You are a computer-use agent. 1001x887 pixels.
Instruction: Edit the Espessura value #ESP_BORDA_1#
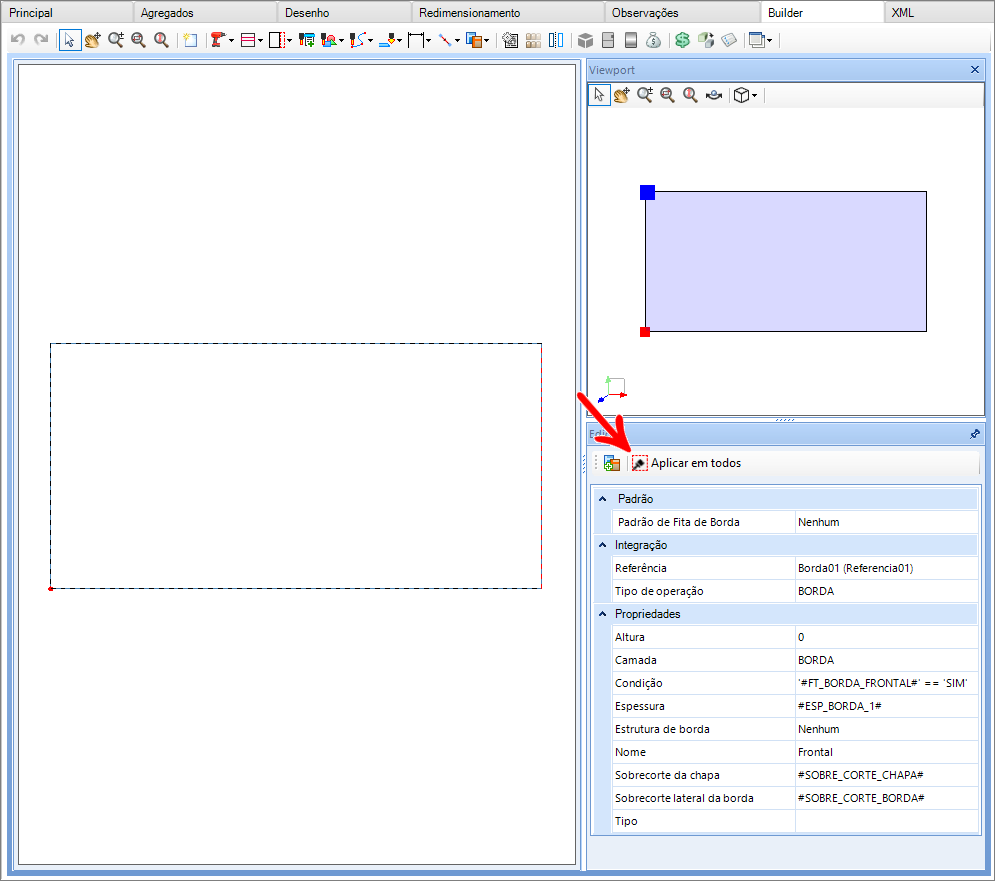(887, 707)
